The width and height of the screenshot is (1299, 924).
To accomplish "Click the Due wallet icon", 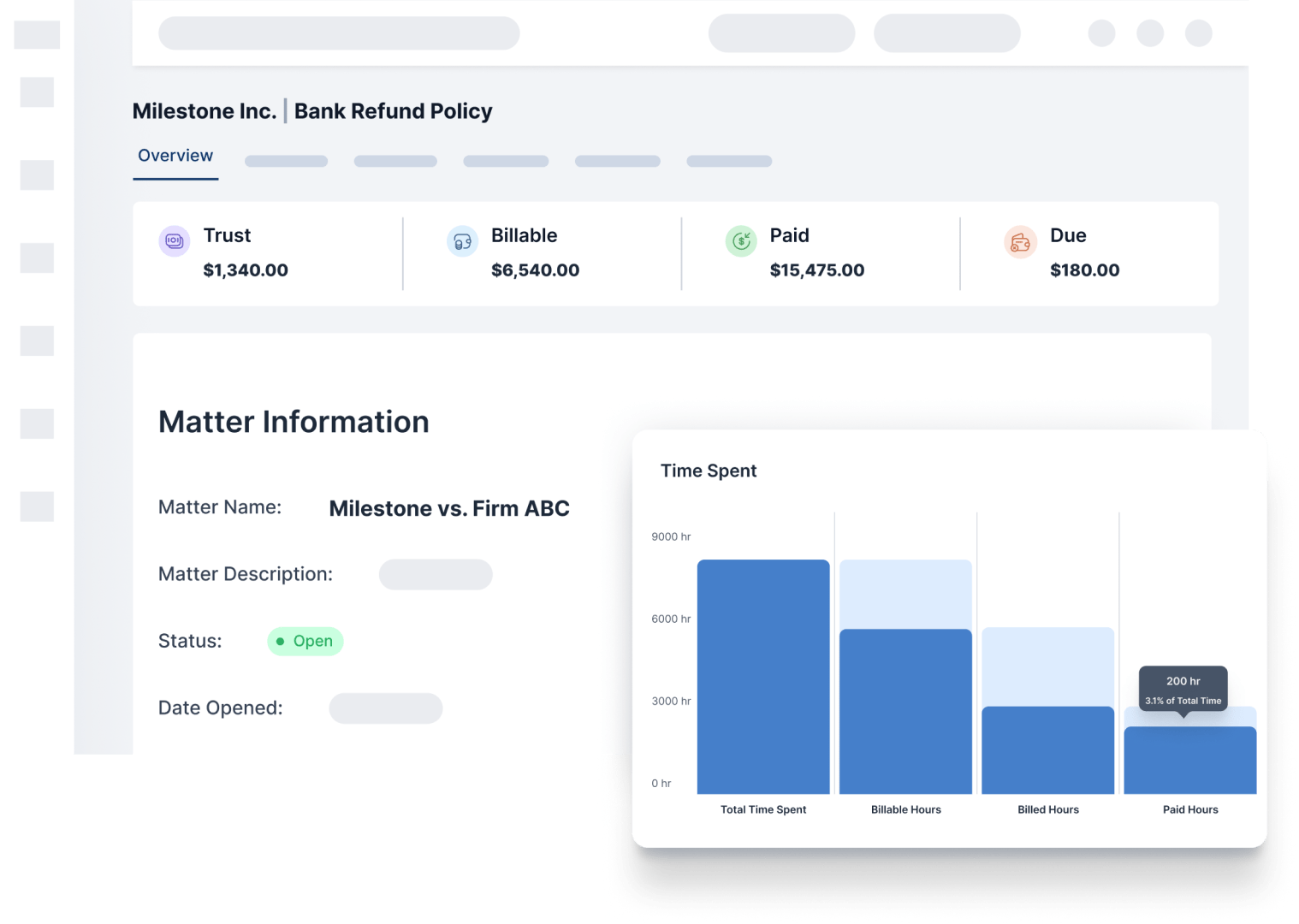I will (1020, 241).
